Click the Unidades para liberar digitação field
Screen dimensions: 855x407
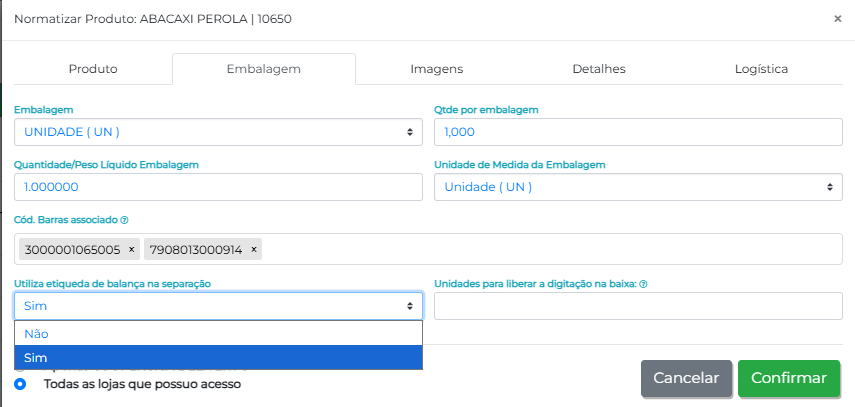[638, 306]
